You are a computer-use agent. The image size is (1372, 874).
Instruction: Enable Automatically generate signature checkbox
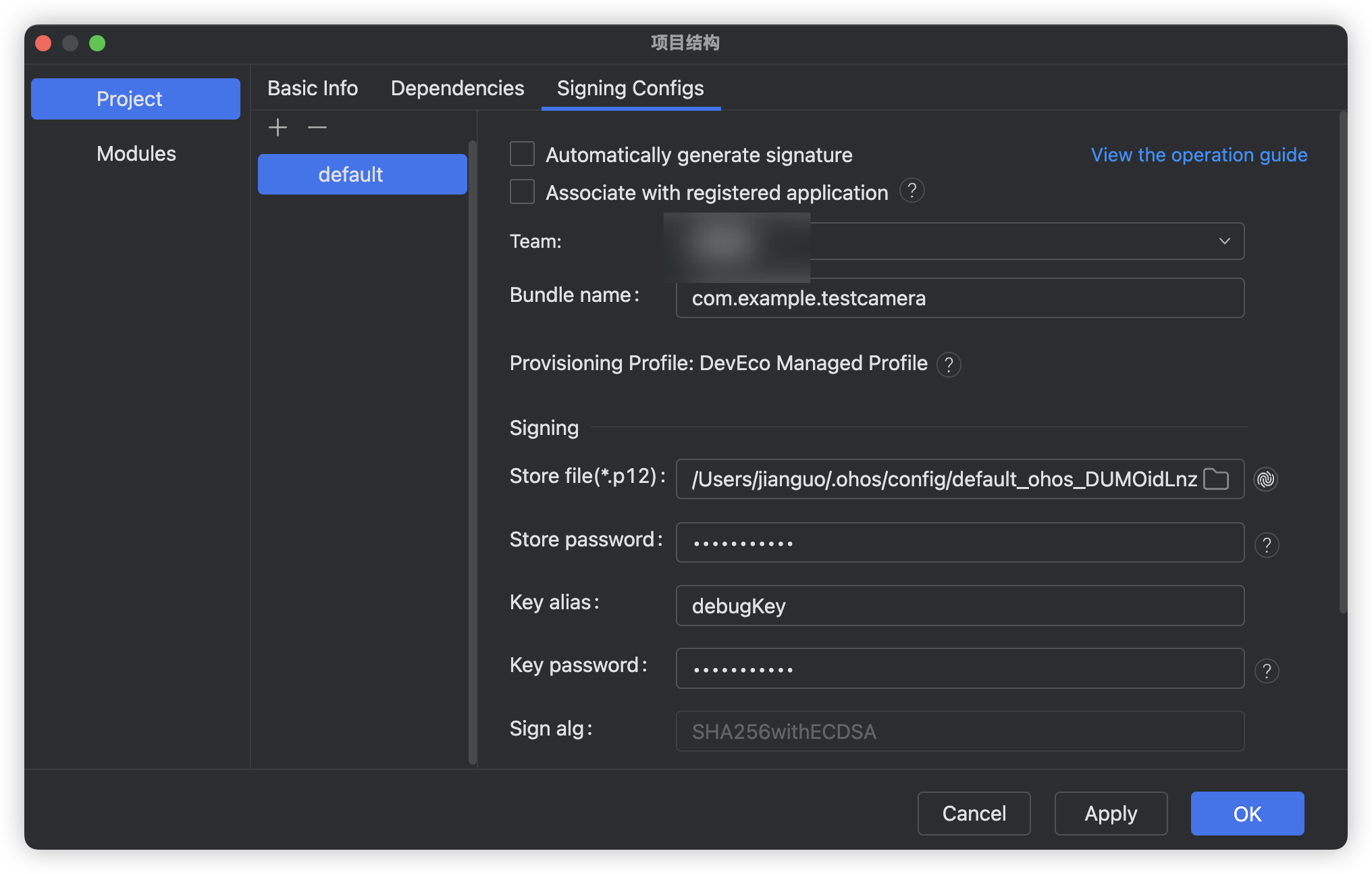click(x=522, y=154)
